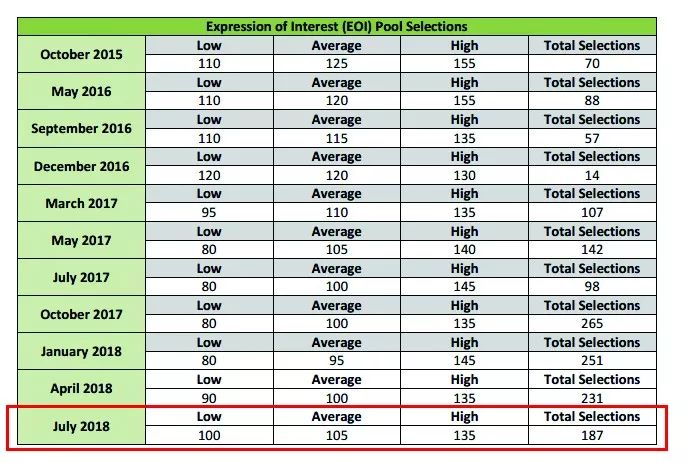Click the total selections value 70

click(x=591, y=64)
